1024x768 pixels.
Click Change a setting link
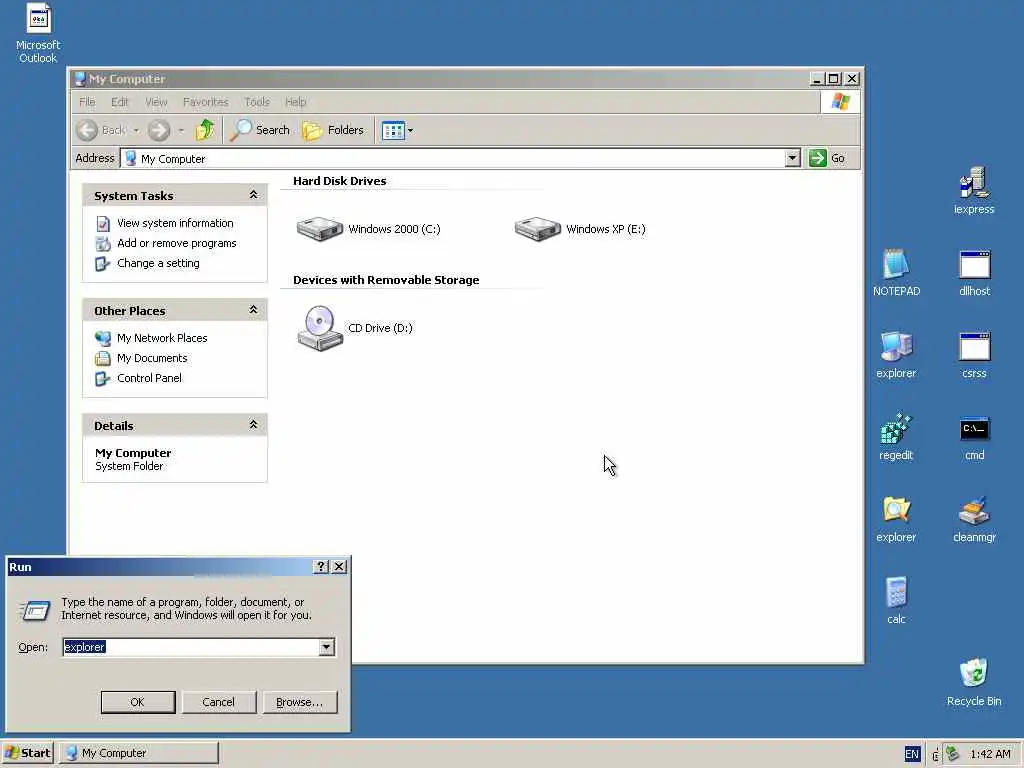pyautogui.click(x=158, y=263)
